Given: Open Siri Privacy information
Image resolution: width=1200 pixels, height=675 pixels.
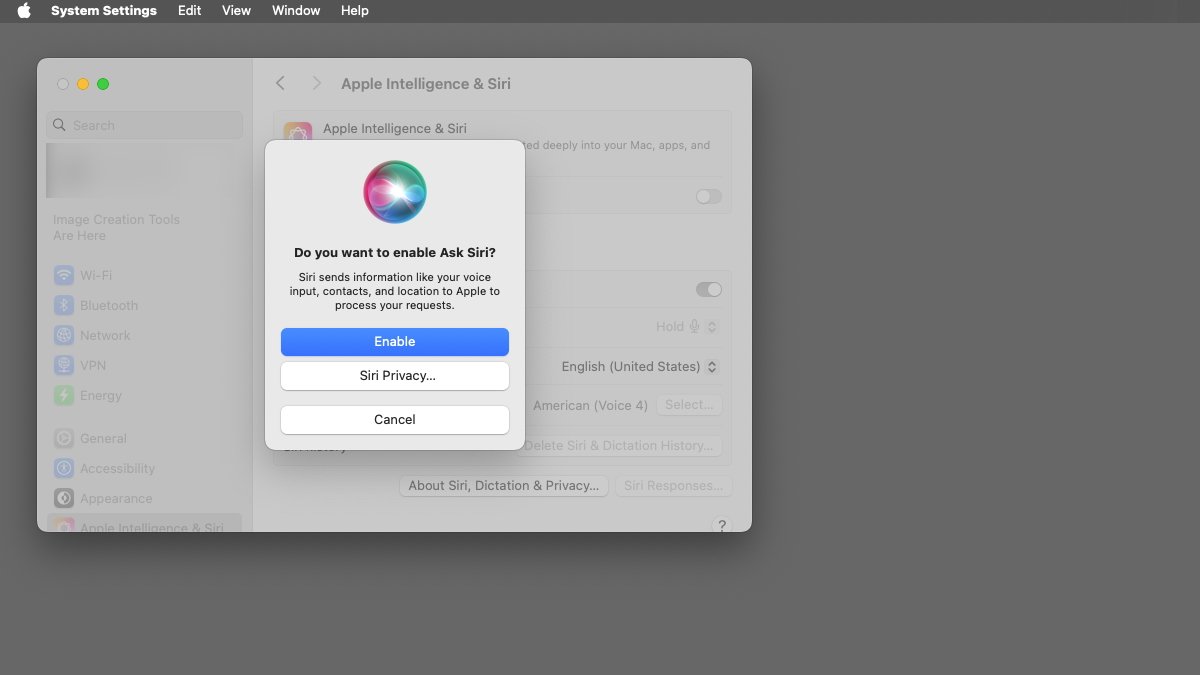Looking at the screenshot, I should [395, 376].
